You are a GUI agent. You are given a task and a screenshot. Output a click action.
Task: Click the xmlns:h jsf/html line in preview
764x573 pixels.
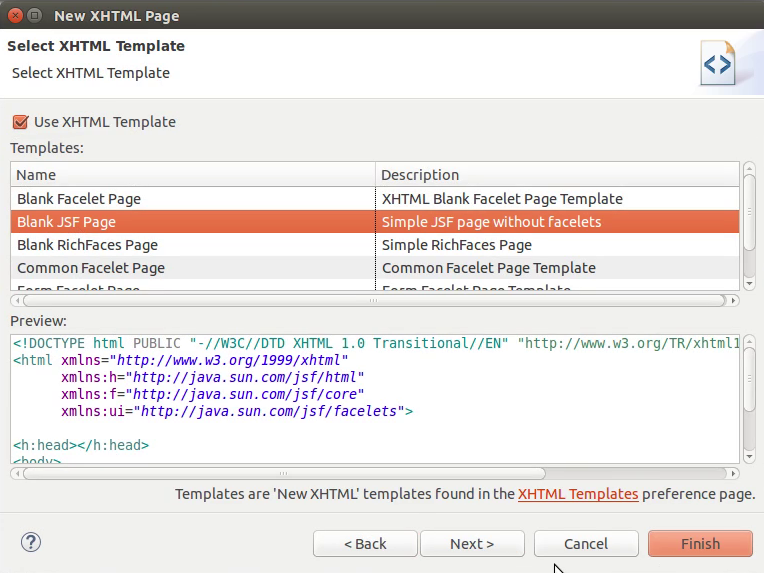pyautogui.click(x=212, y=377)
